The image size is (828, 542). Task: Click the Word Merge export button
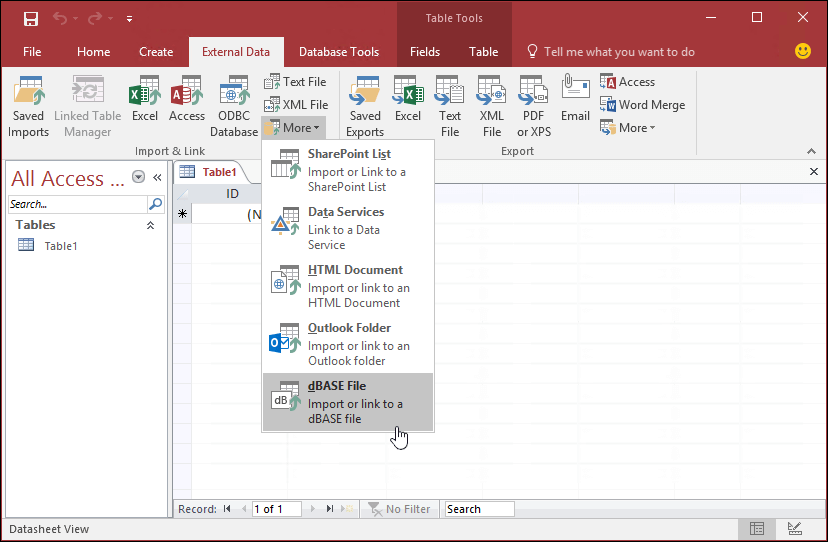click(642, 104)
